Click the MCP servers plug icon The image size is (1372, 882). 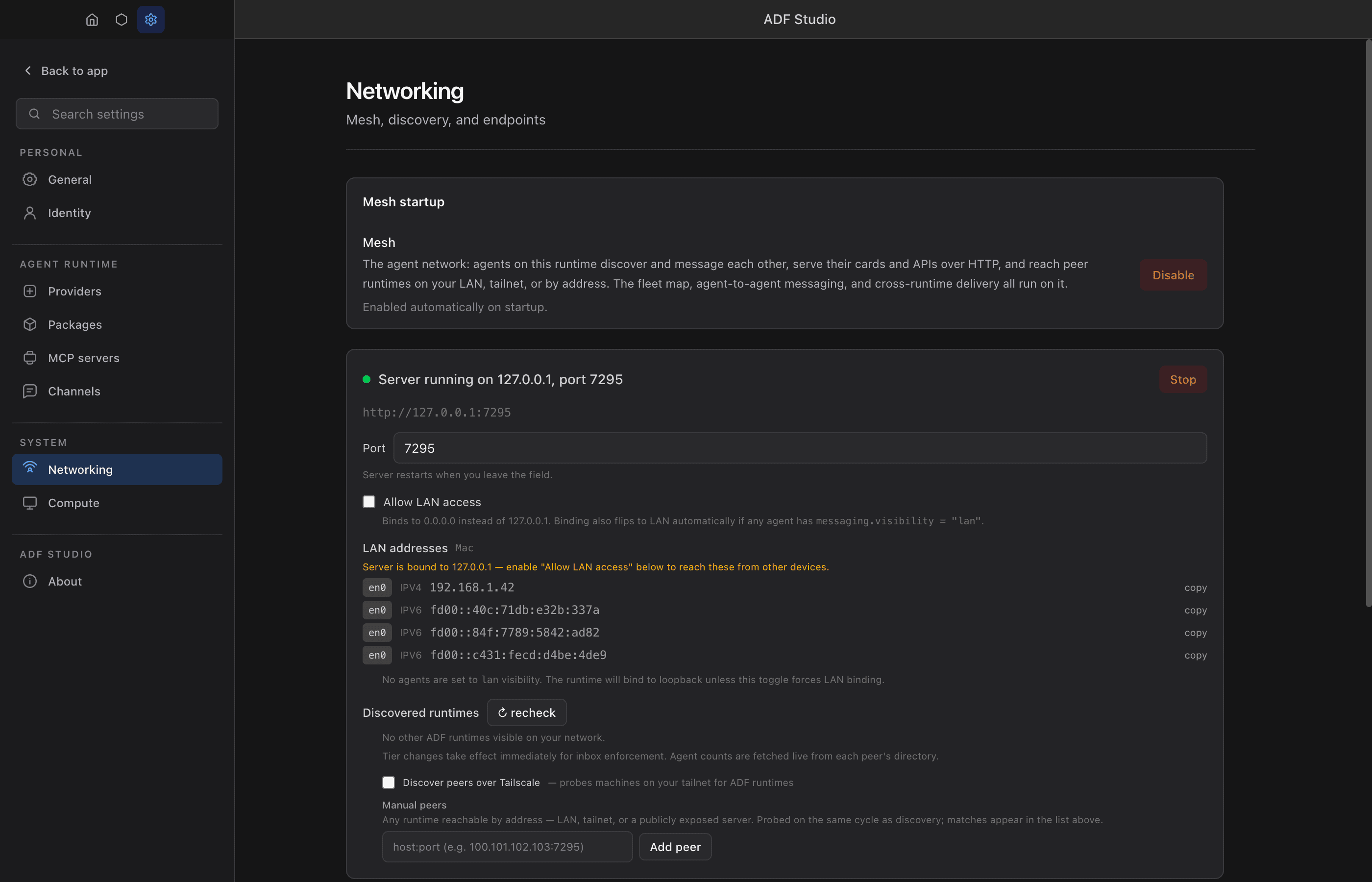30,358
